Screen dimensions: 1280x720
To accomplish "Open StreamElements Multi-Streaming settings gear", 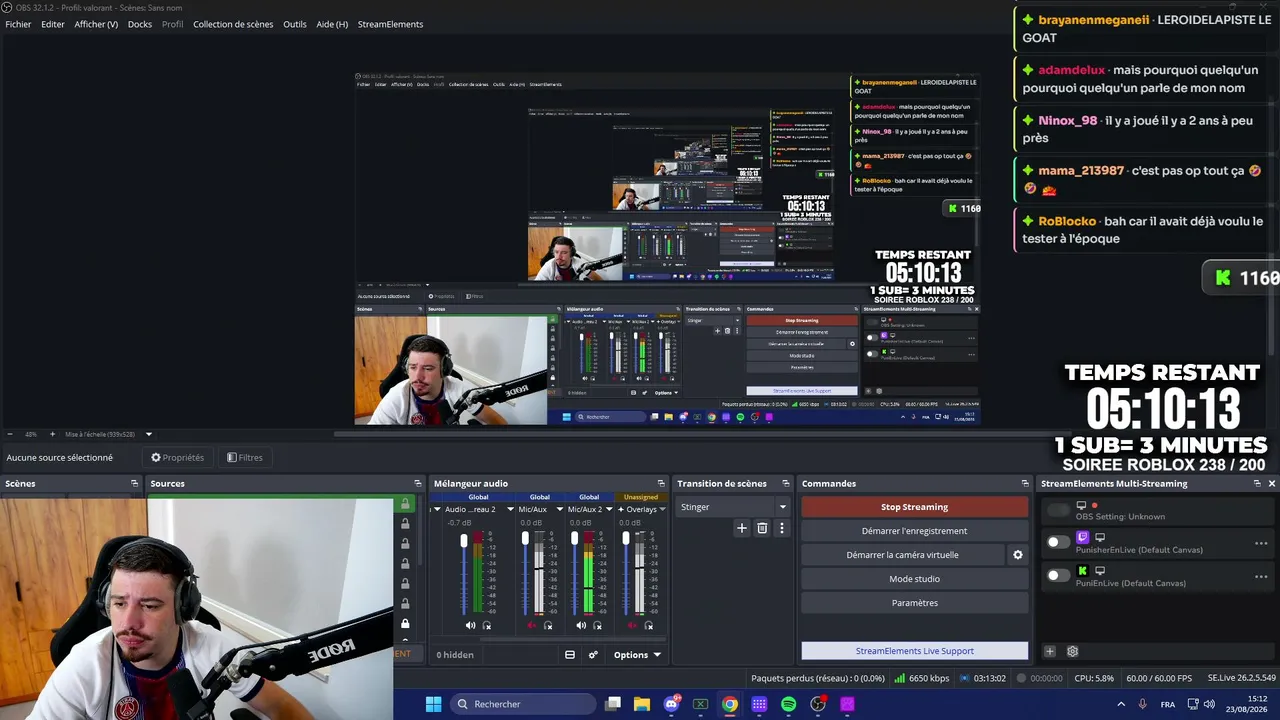I will 1072,651.
